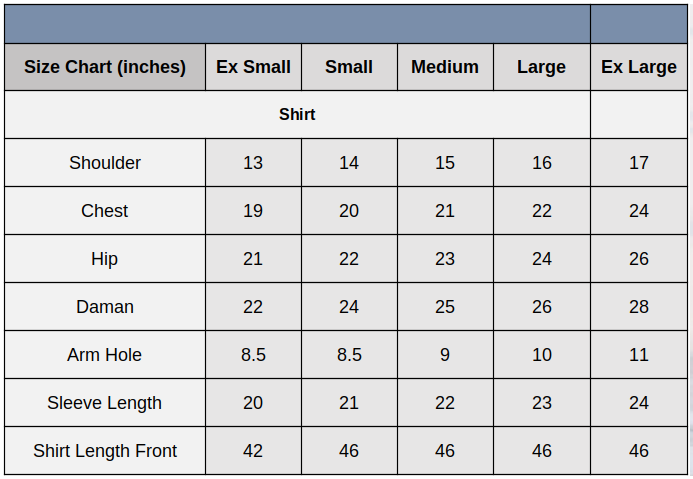Image resolution: width=693 pixels, height=479 pixels.
Task: Click the Large Sleeve Length value 23
Action: pyautogui.click(x=541, y=403)
